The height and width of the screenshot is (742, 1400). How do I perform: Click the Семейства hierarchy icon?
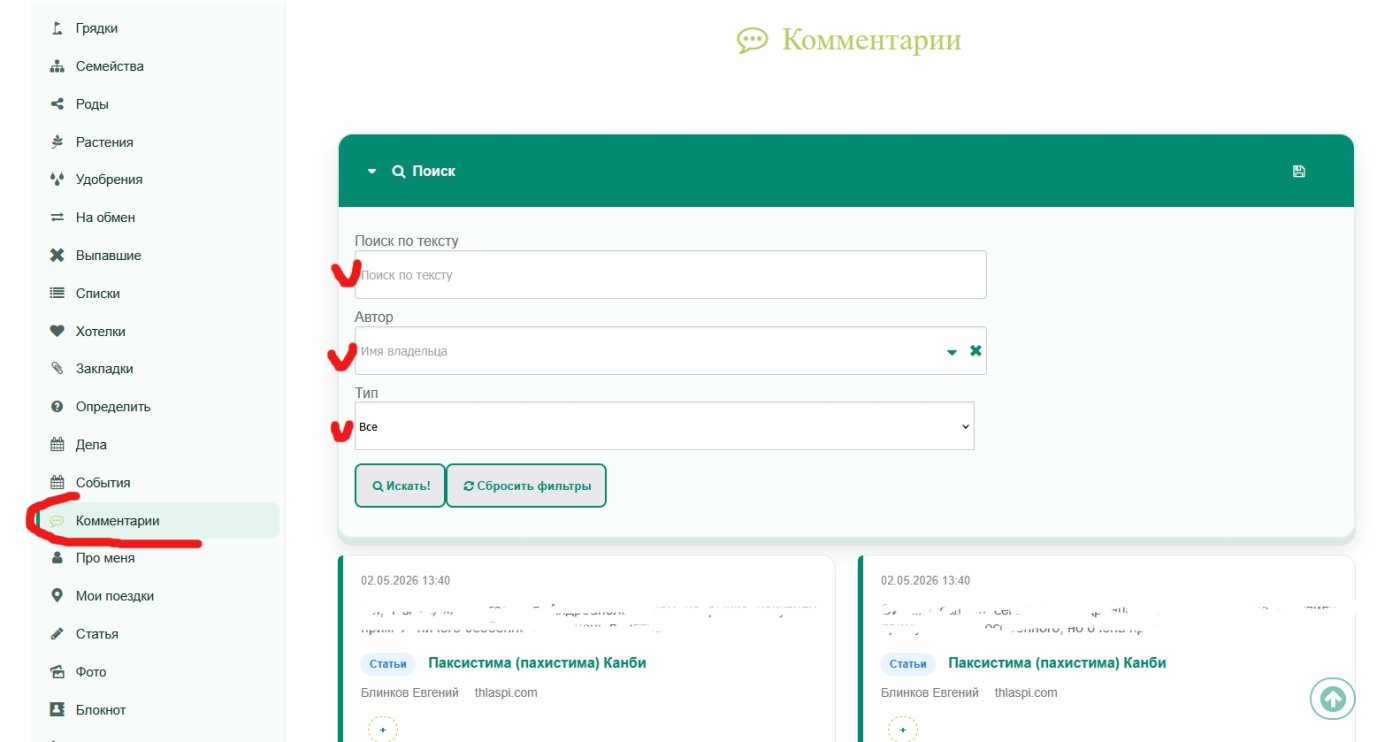click(x=57, y=67)
